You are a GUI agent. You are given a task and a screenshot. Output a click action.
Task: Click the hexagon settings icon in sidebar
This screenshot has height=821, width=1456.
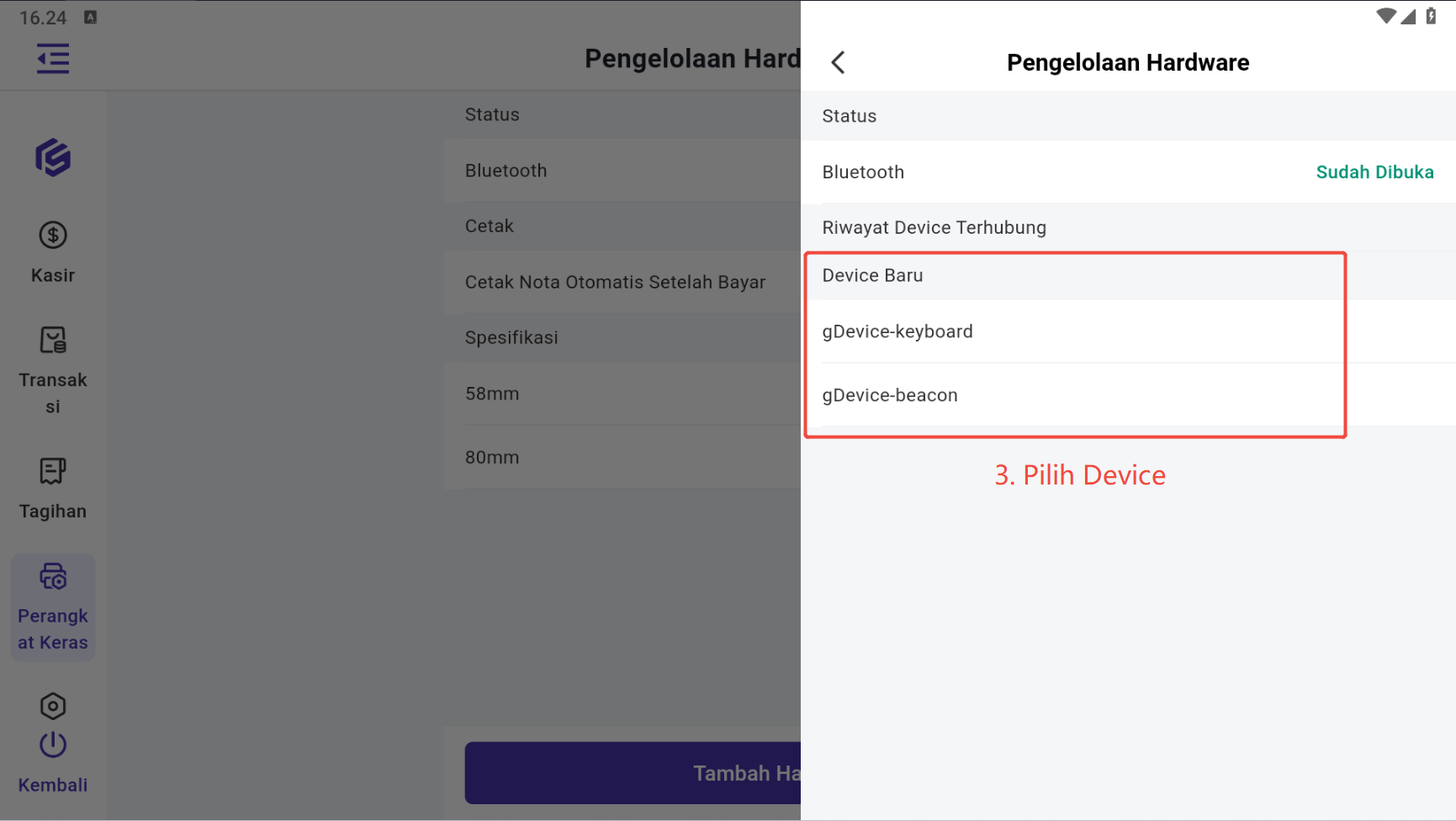(x=53, y=706)
